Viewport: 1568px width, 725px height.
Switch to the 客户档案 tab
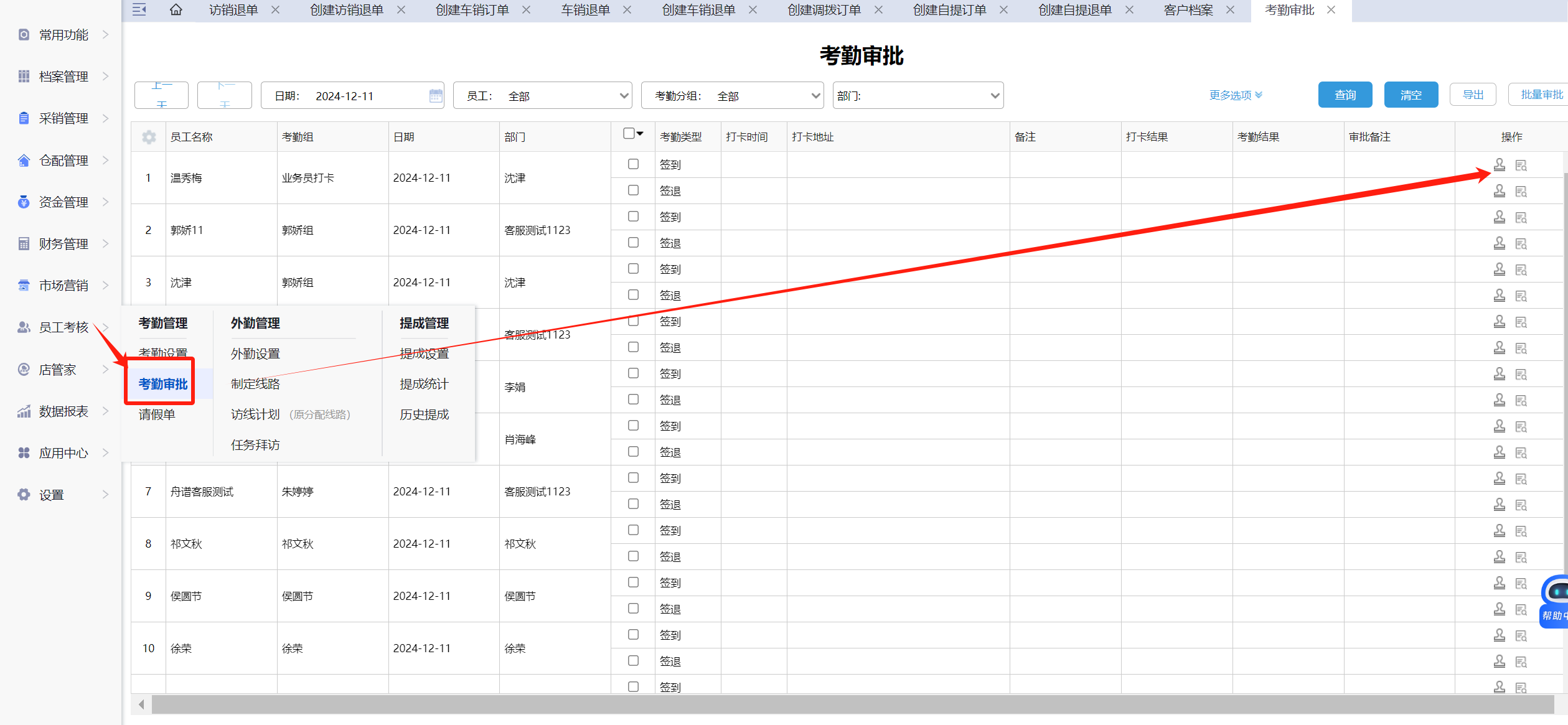(1188, 10)
